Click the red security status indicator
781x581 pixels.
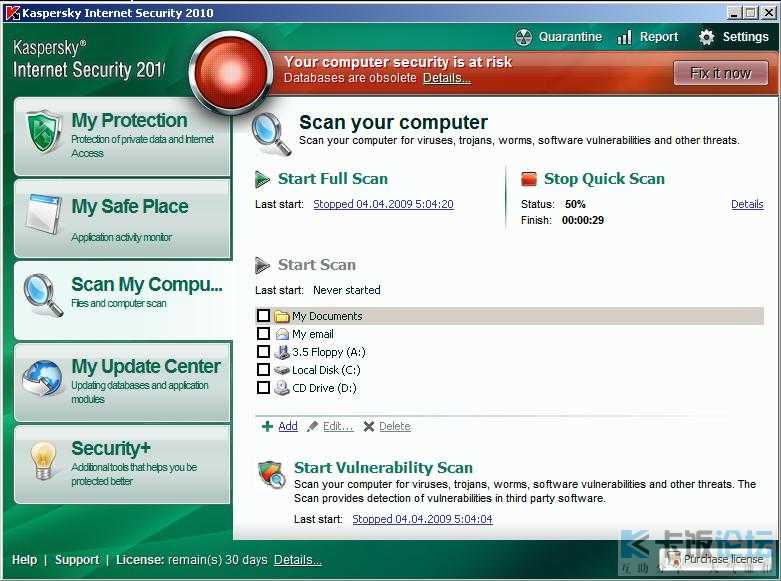click(231, 73)
